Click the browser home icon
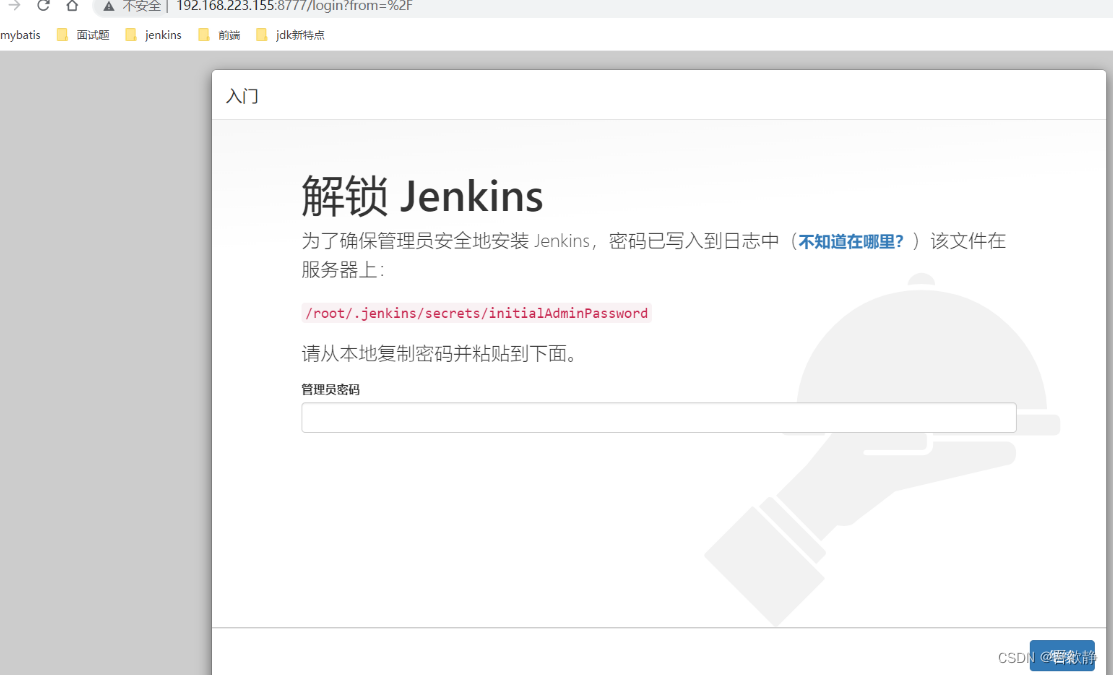1113x675 pixels. click(x=71, y=5)
